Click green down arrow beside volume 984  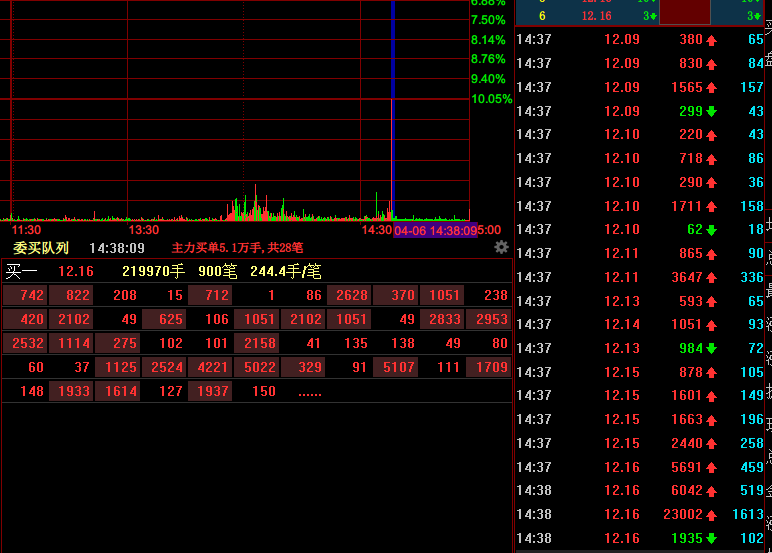click(x=711, y=348)
